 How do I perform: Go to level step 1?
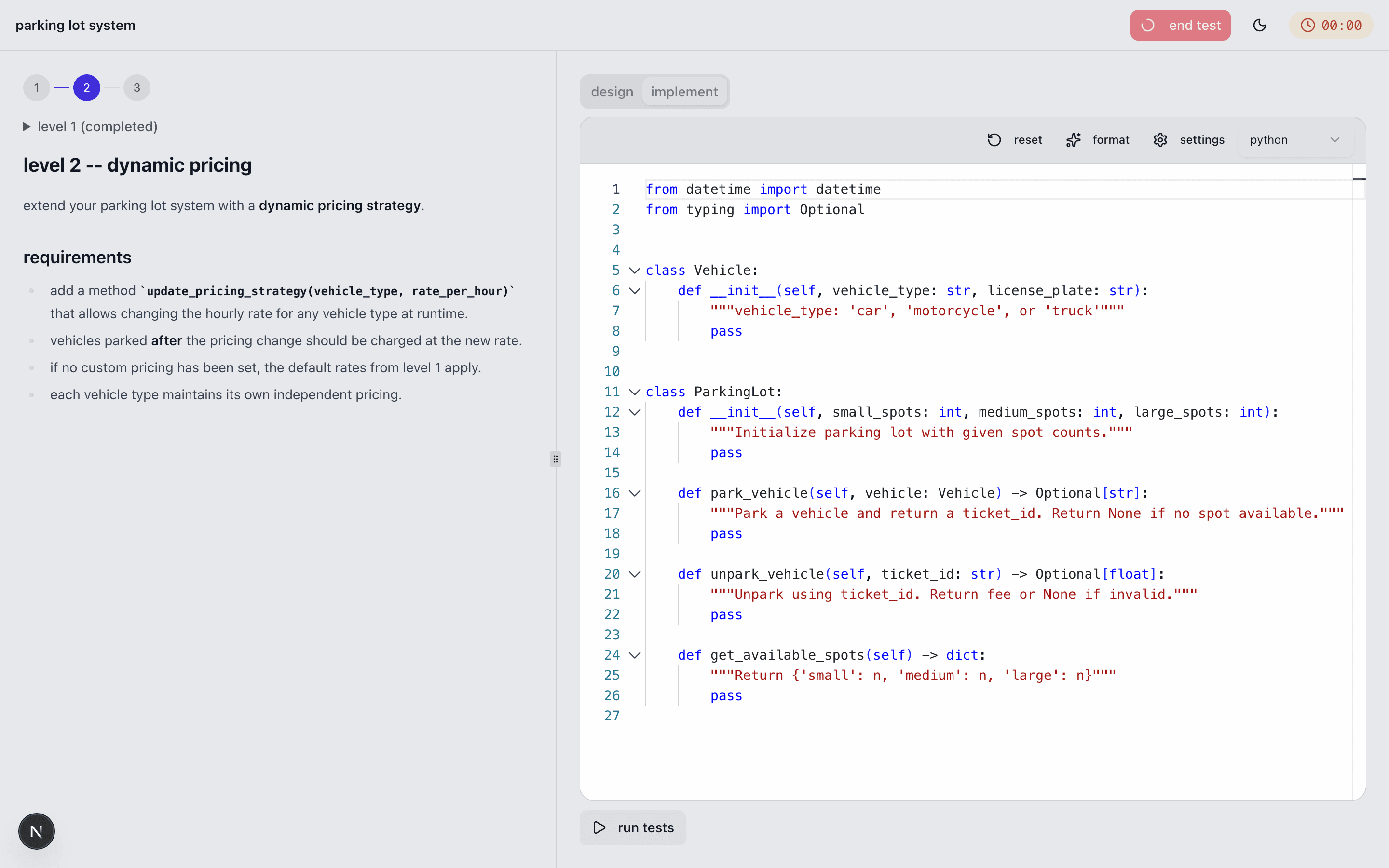(x=37, y=88)
